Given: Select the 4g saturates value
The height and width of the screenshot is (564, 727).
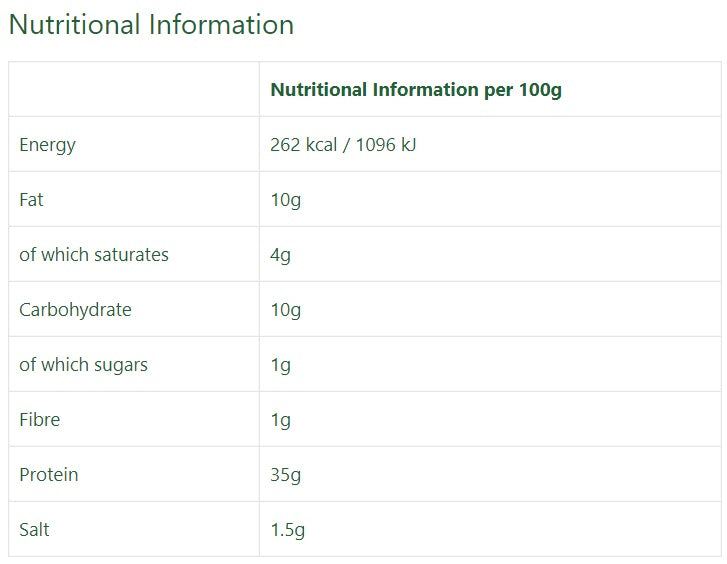Looking at the screenshot, I should tap(281, 256).
